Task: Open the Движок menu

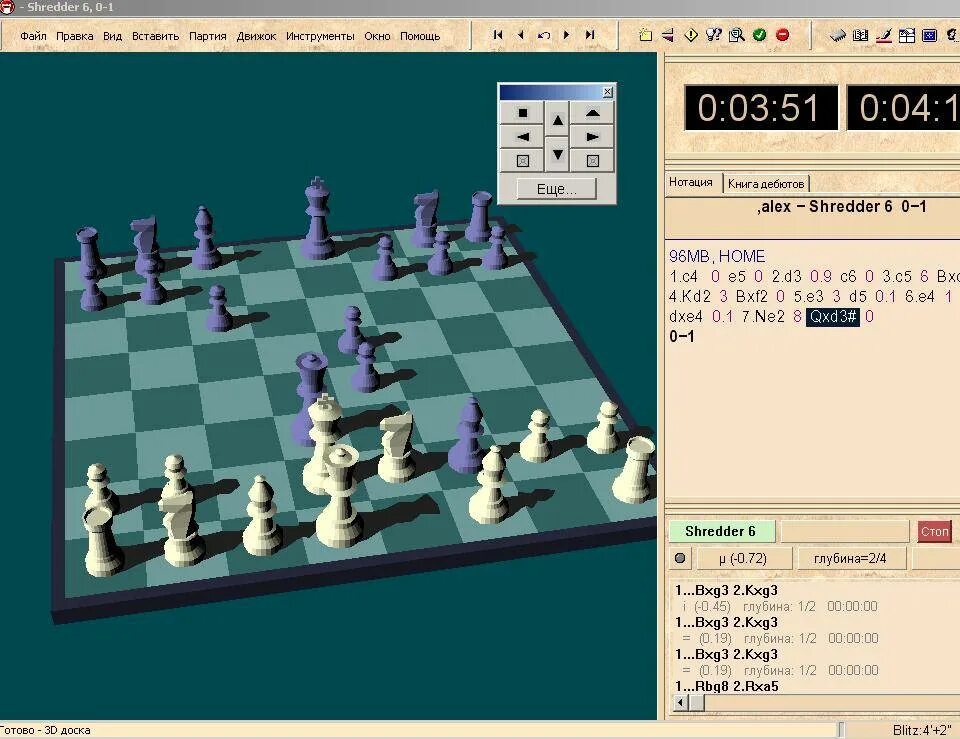Action: coord(256,36)
